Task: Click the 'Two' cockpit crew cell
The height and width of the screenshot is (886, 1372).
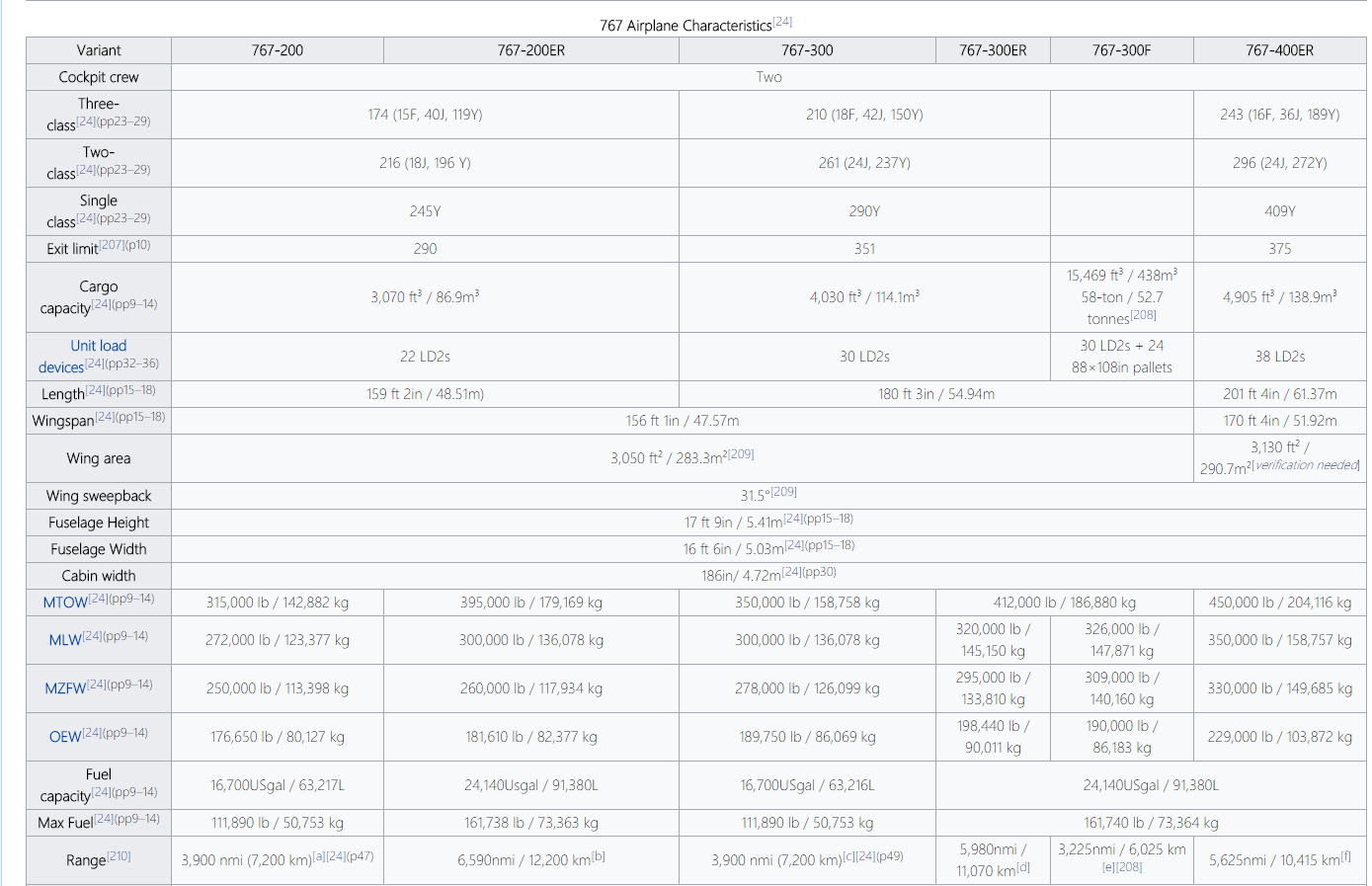Action: (x=768, y=77)
